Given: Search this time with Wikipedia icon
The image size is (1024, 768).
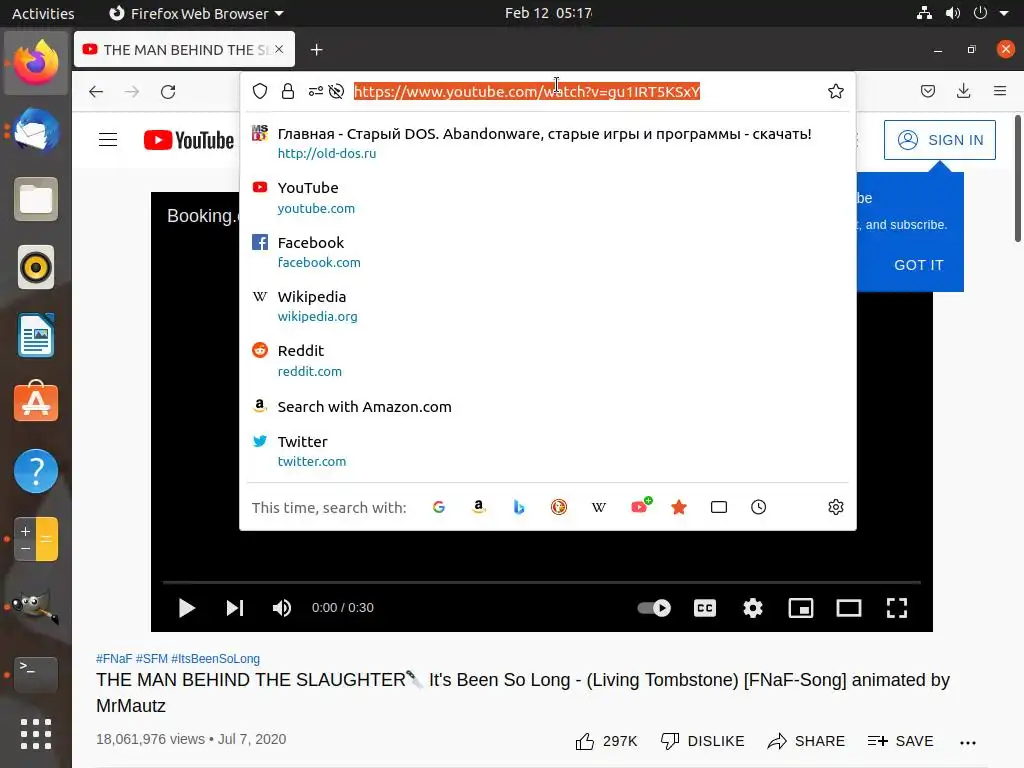Looking at the screenshot, I should pos(599,507).
